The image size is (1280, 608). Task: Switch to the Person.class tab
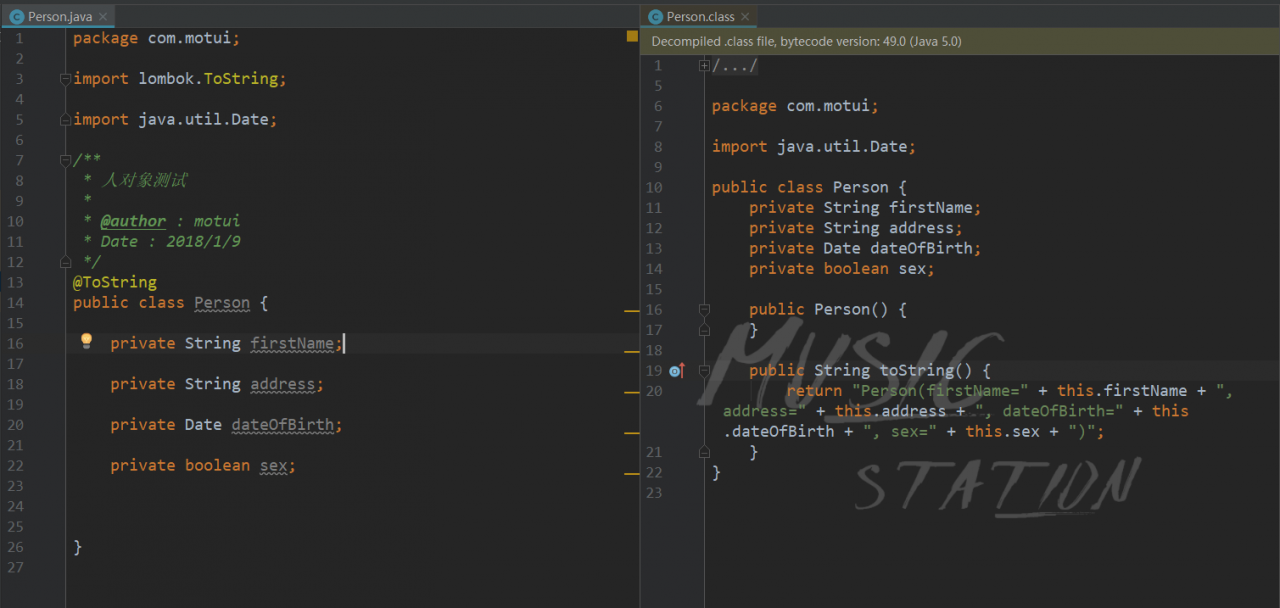pos(700,17)
